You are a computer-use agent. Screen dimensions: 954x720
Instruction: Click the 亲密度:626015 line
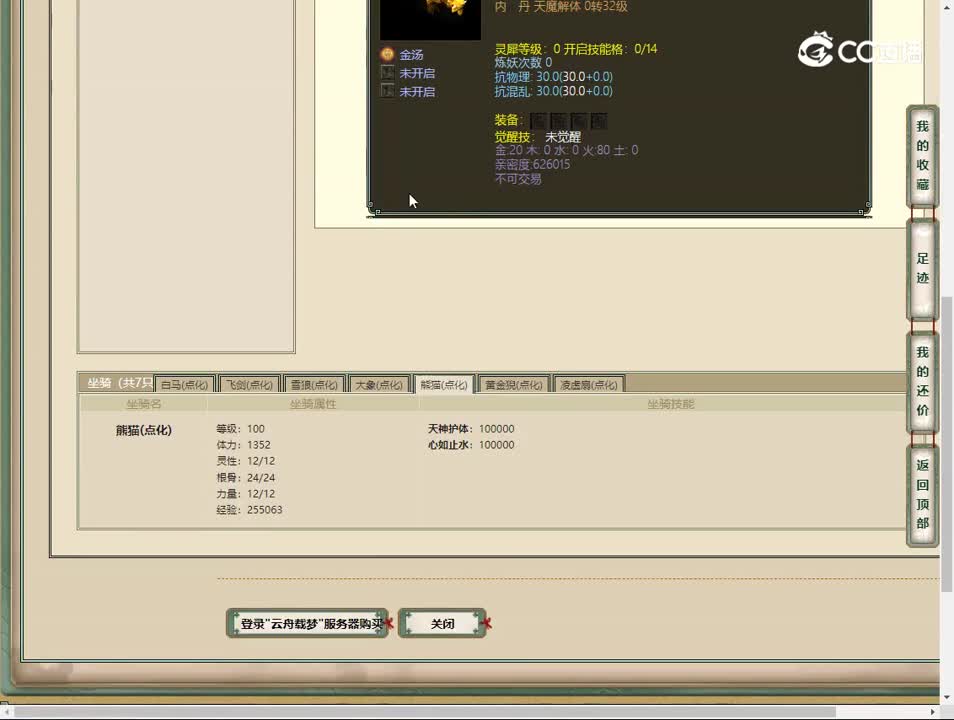532,164
